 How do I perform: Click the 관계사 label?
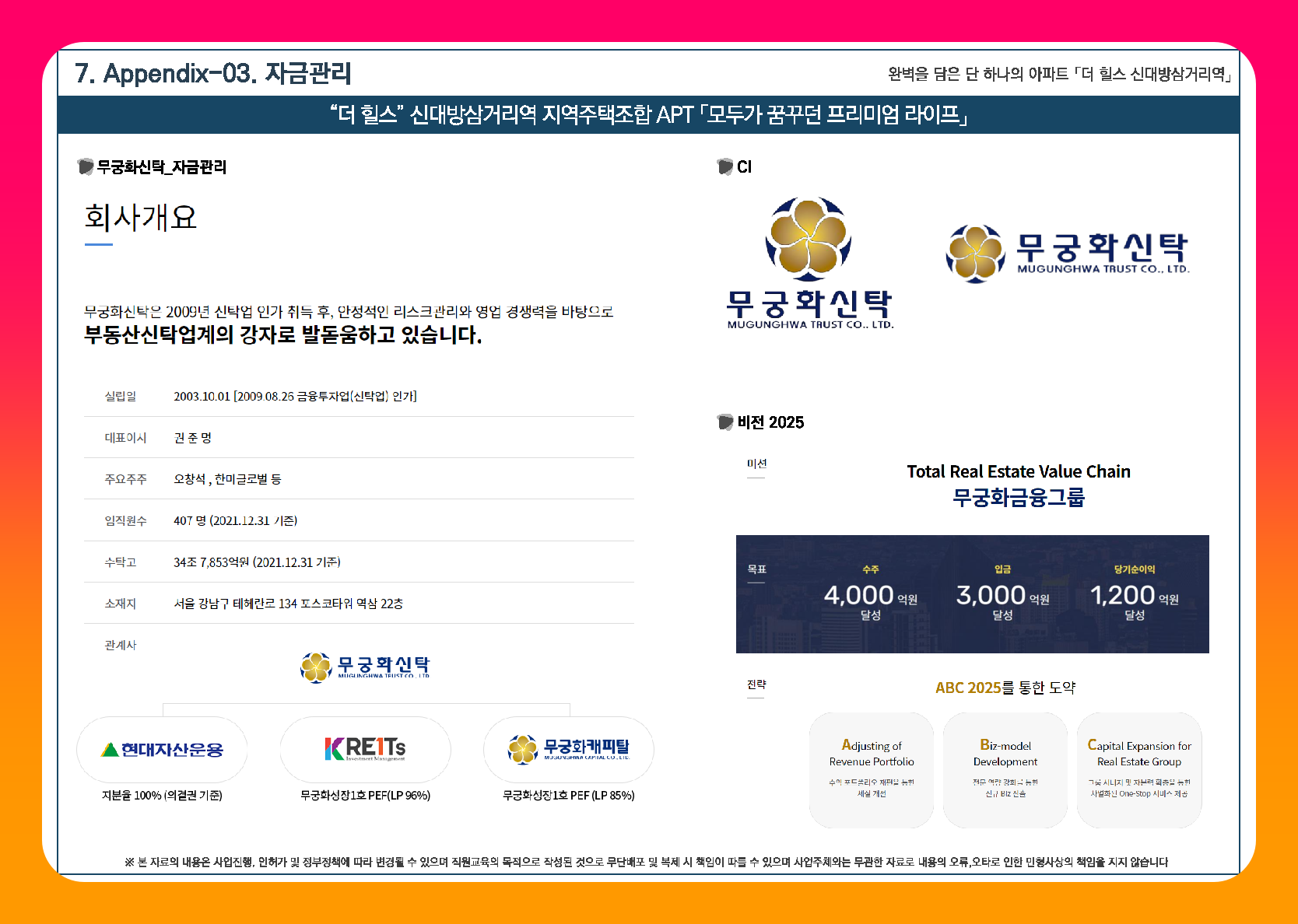pos(121,645)
